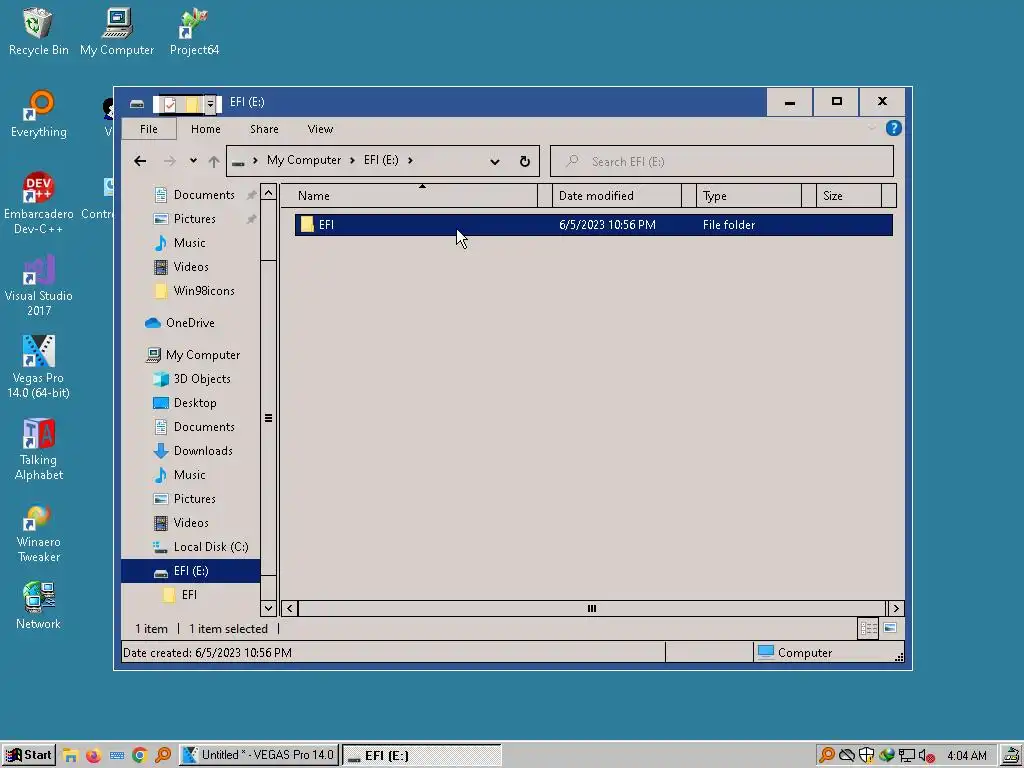Open the Recent locations dropdown
This screenshot has width=1024, height=768.
click(193, 161)
